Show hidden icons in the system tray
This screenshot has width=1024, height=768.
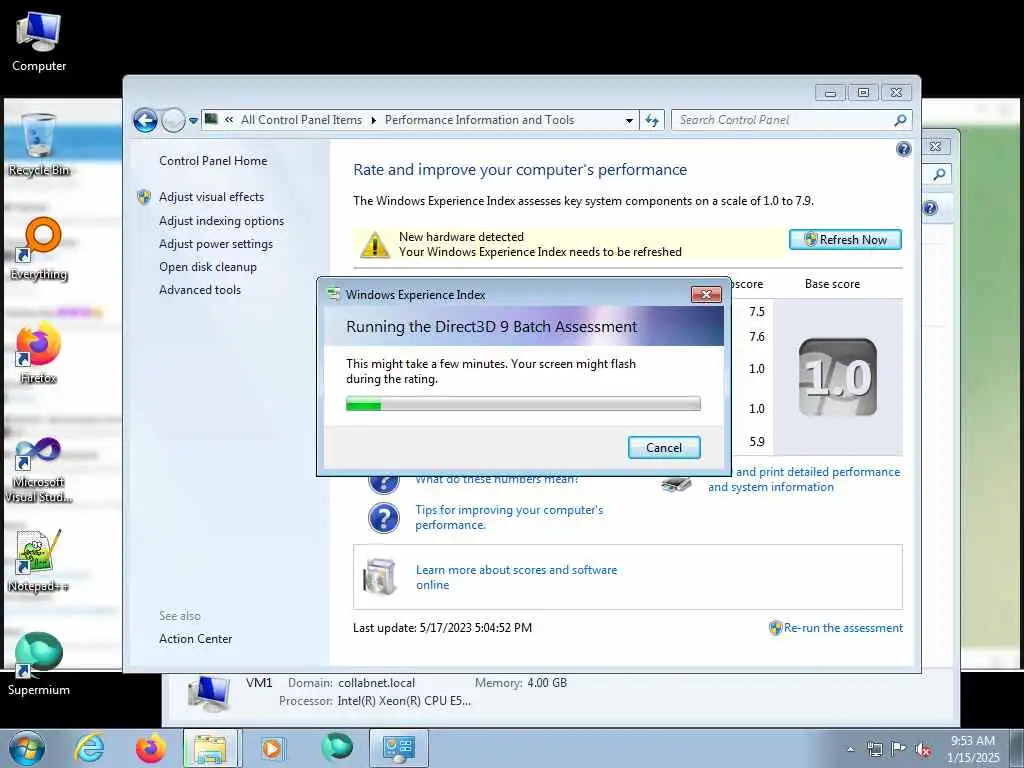coord(850,749)
